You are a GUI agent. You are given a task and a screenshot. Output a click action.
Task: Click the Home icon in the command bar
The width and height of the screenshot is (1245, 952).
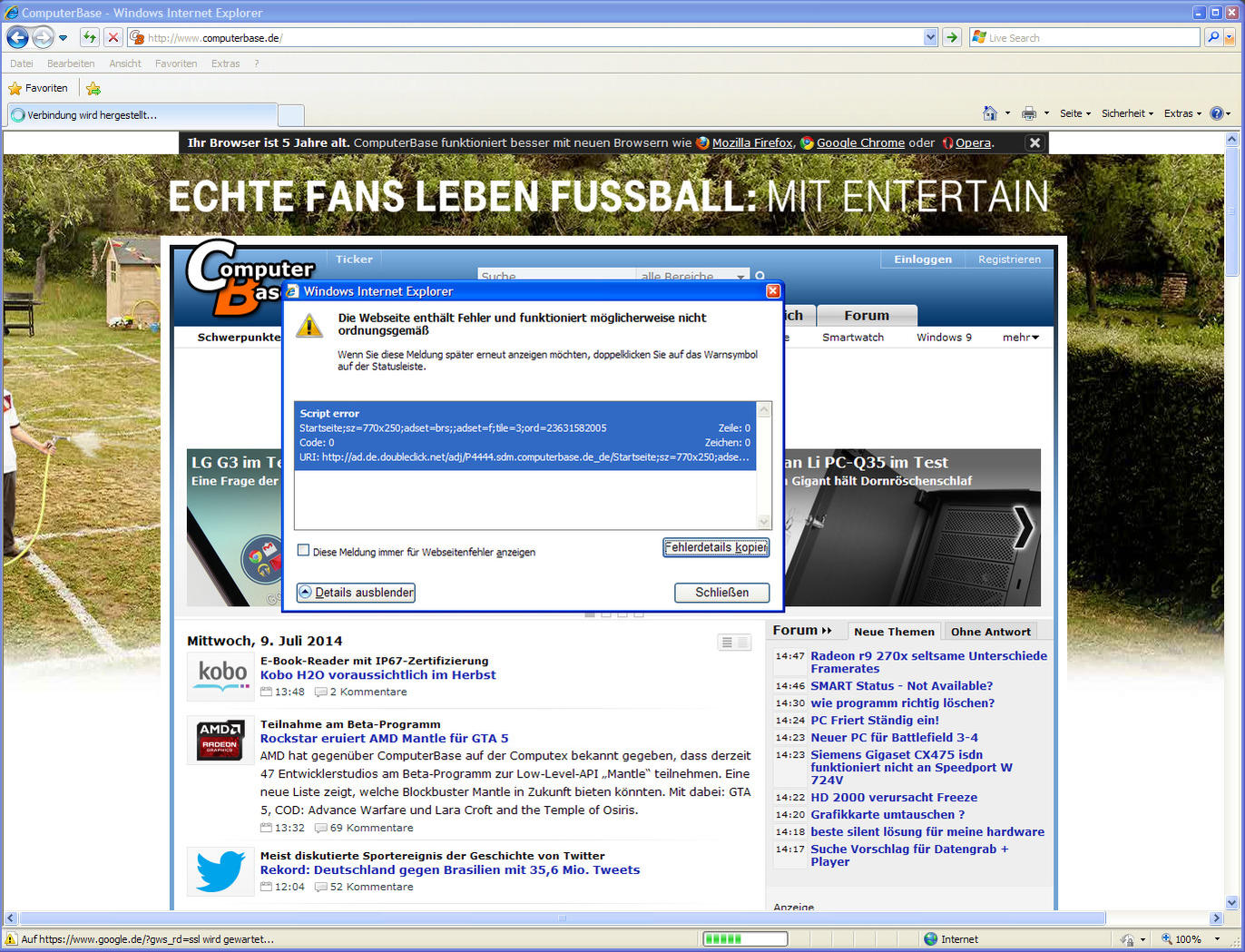tap(990, 113)
